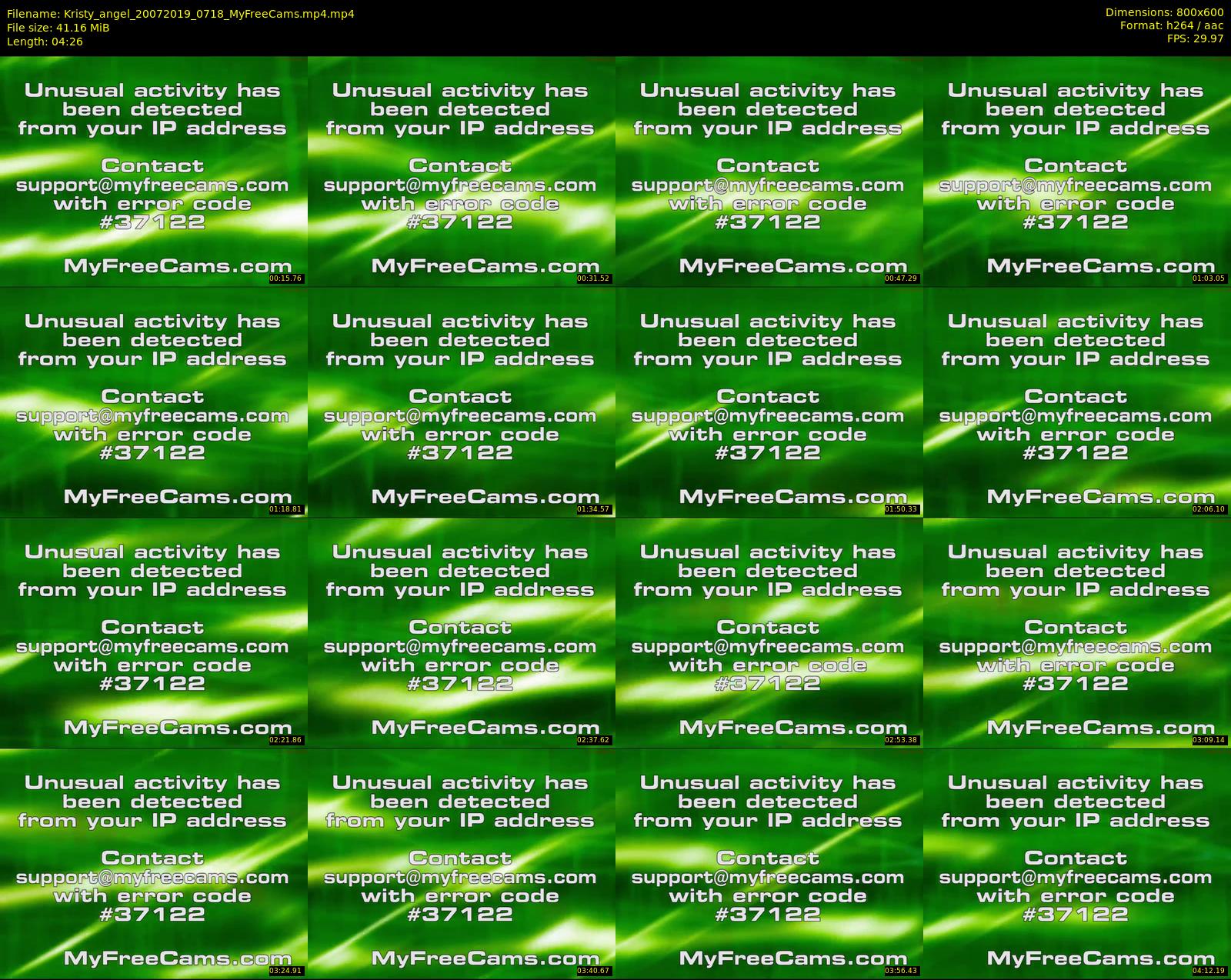Screen dimensions: 1231x980
Task: View the frame thumbnail at 02:21.86
Action: 153,632
